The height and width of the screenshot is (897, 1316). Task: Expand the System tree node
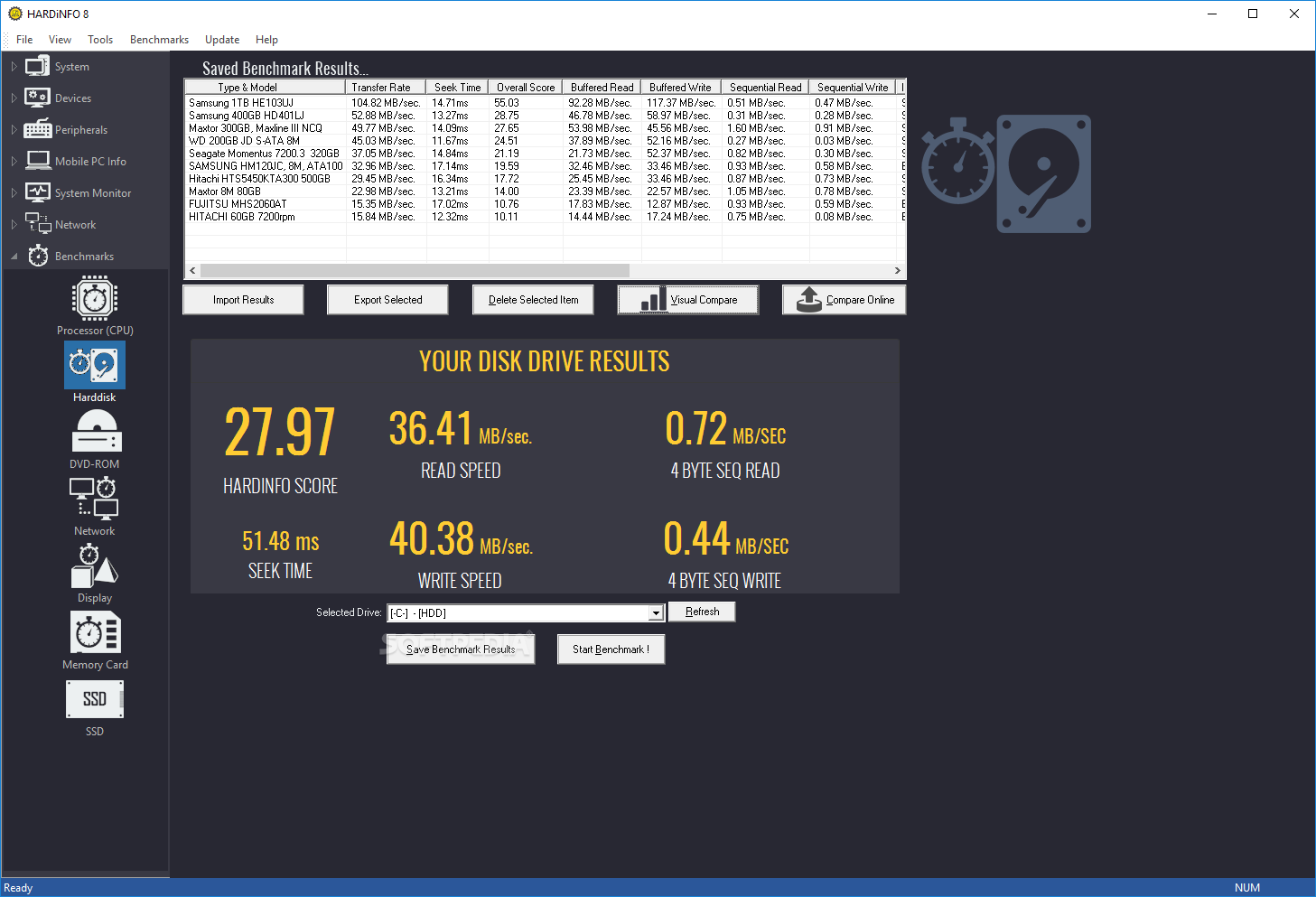(x=14, y=66)
